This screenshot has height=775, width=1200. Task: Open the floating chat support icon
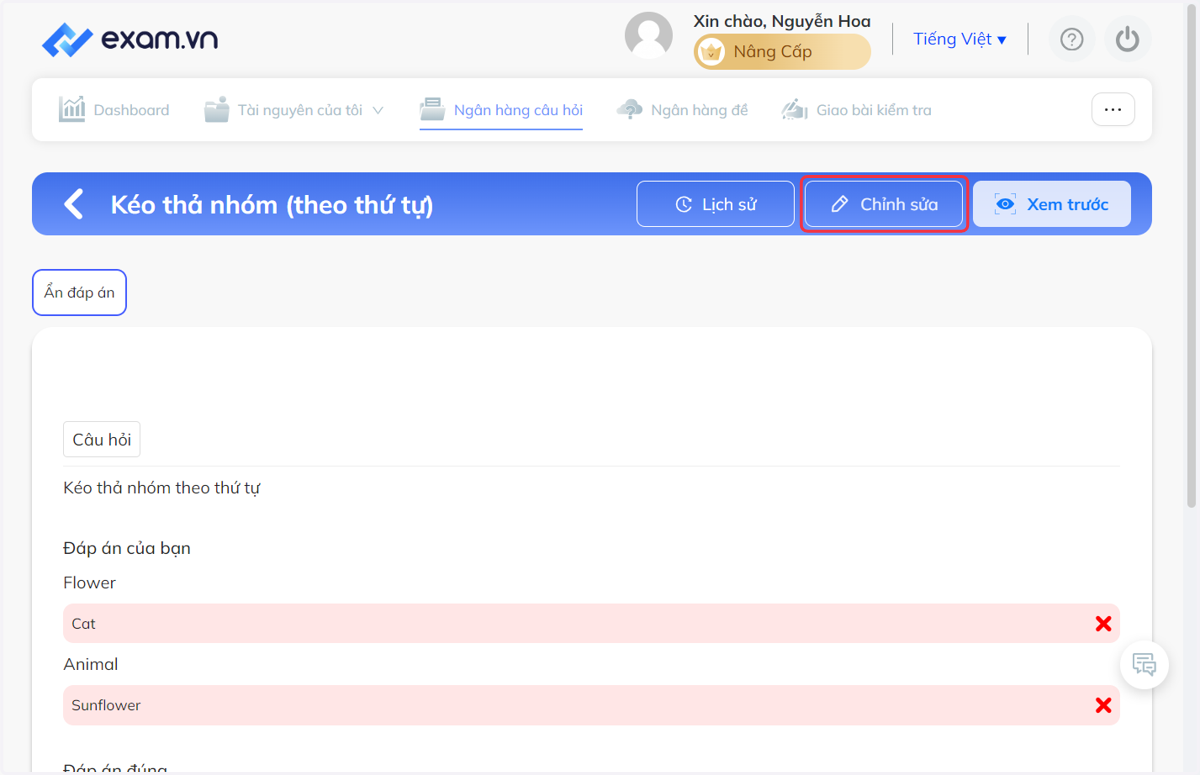(1144, 664)
